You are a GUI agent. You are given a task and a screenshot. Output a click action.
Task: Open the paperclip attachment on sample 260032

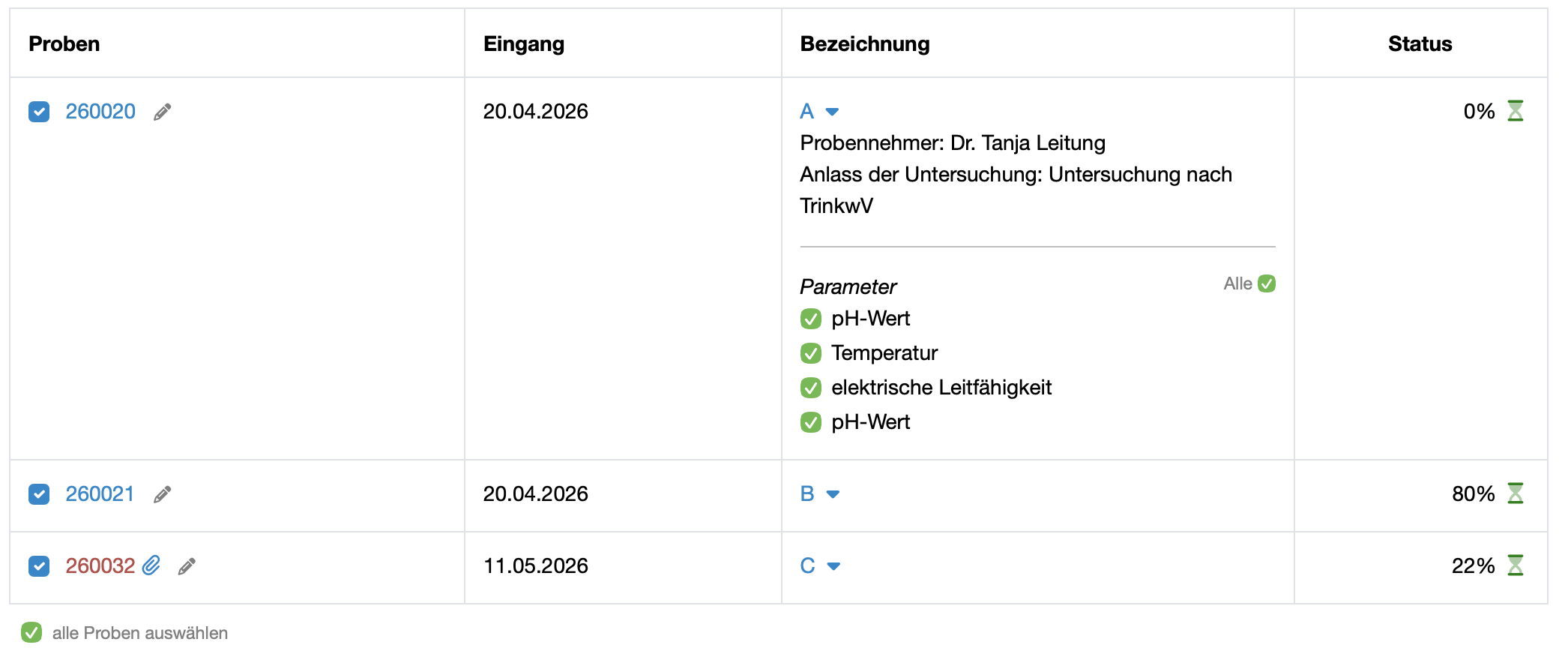click(x=151, y=565)
